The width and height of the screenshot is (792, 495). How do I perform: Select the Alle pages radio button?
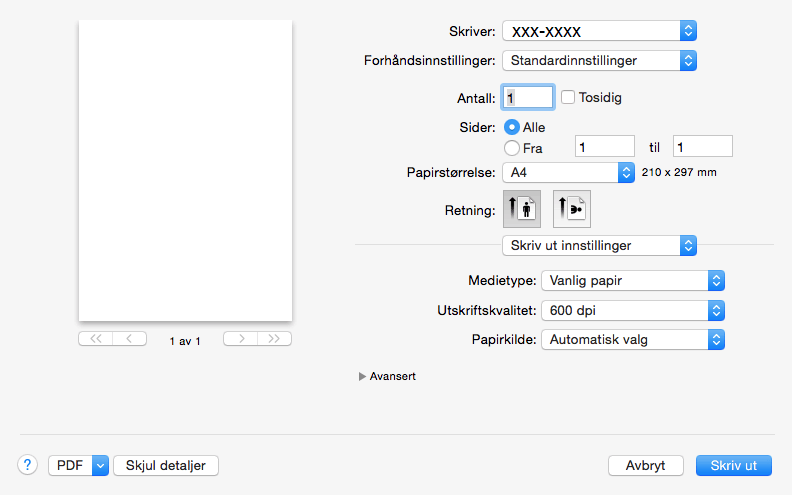[512, 127]
